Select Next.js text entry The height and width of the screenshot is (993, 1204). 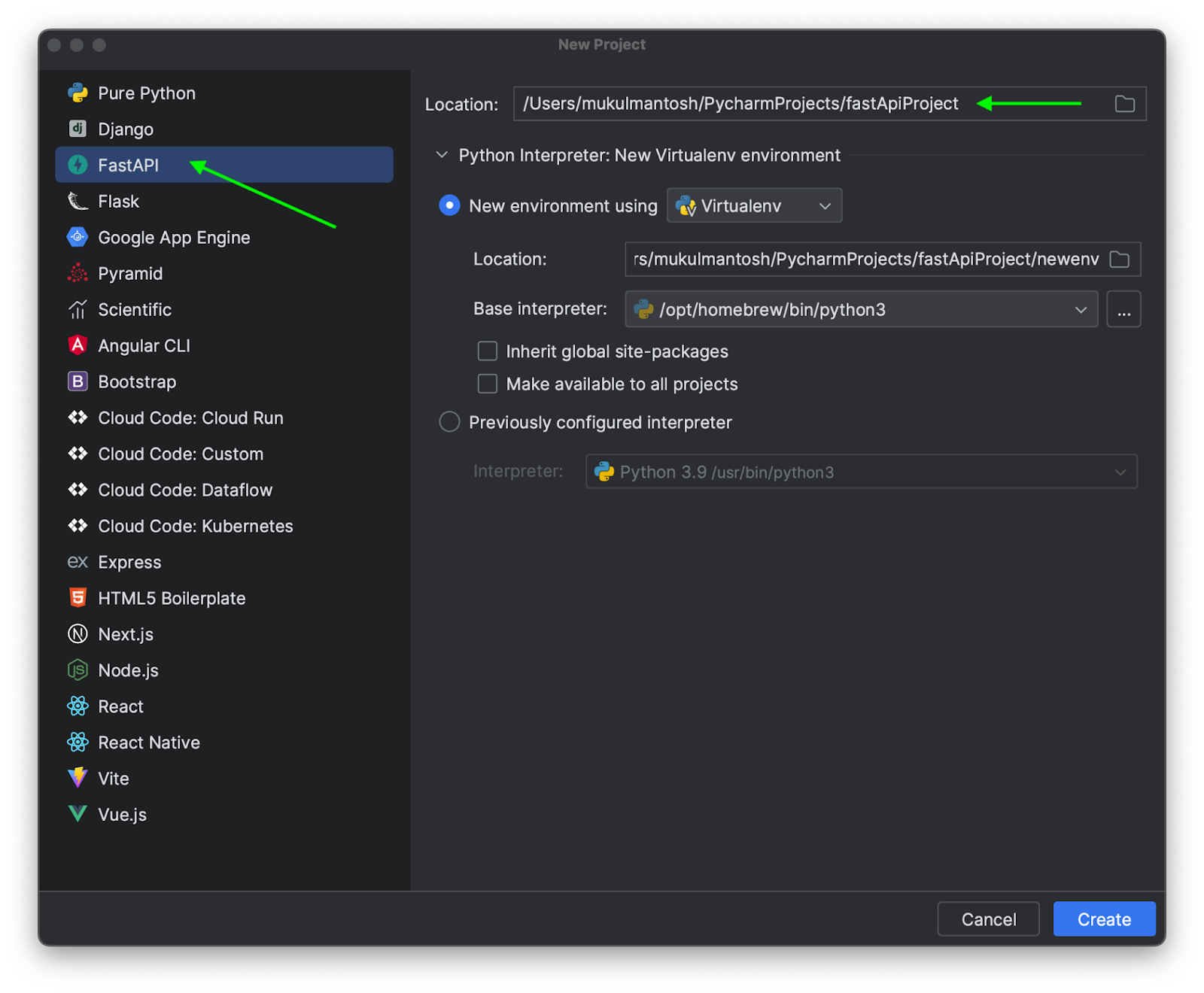tap(126, 635)
